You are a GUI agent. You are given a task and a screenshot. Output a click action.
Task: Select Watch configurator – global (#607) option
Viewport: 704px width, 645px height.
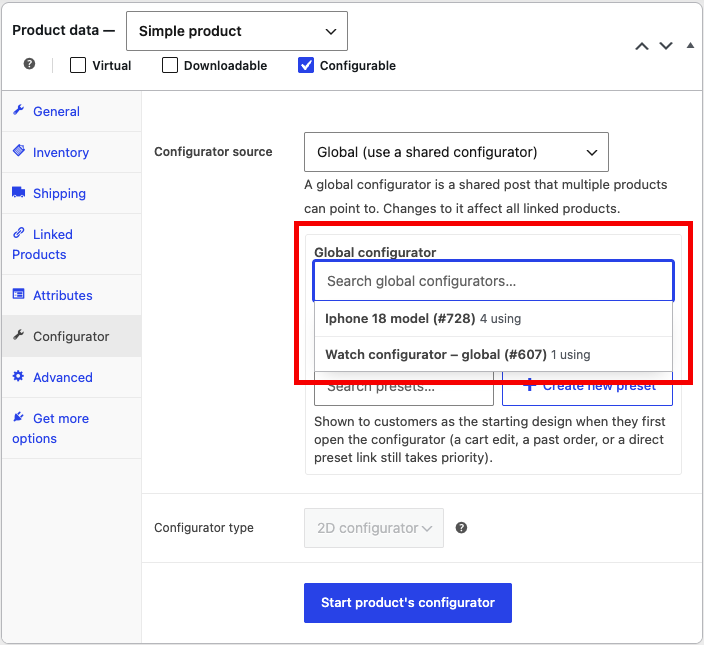point(493,355)
